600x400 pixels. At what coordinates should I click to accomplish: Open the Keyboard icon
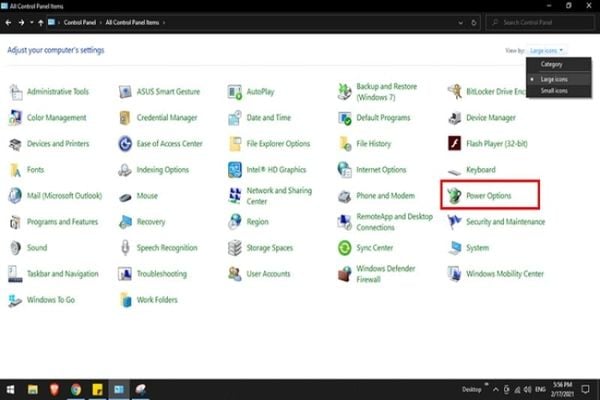pos(455,171)
